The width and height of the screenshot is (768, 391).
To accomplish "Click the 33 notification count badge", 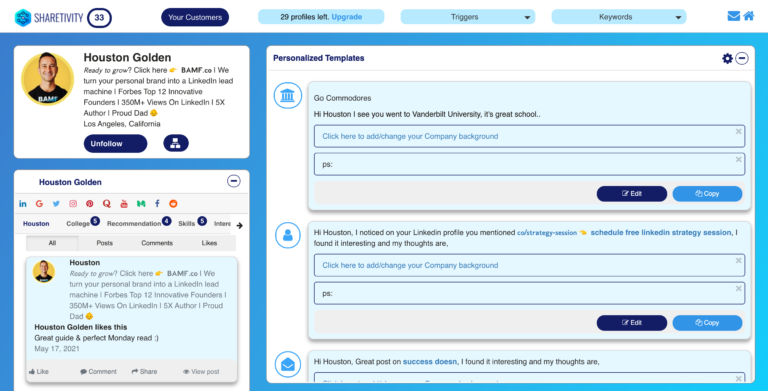I will [x=99, y=18].
